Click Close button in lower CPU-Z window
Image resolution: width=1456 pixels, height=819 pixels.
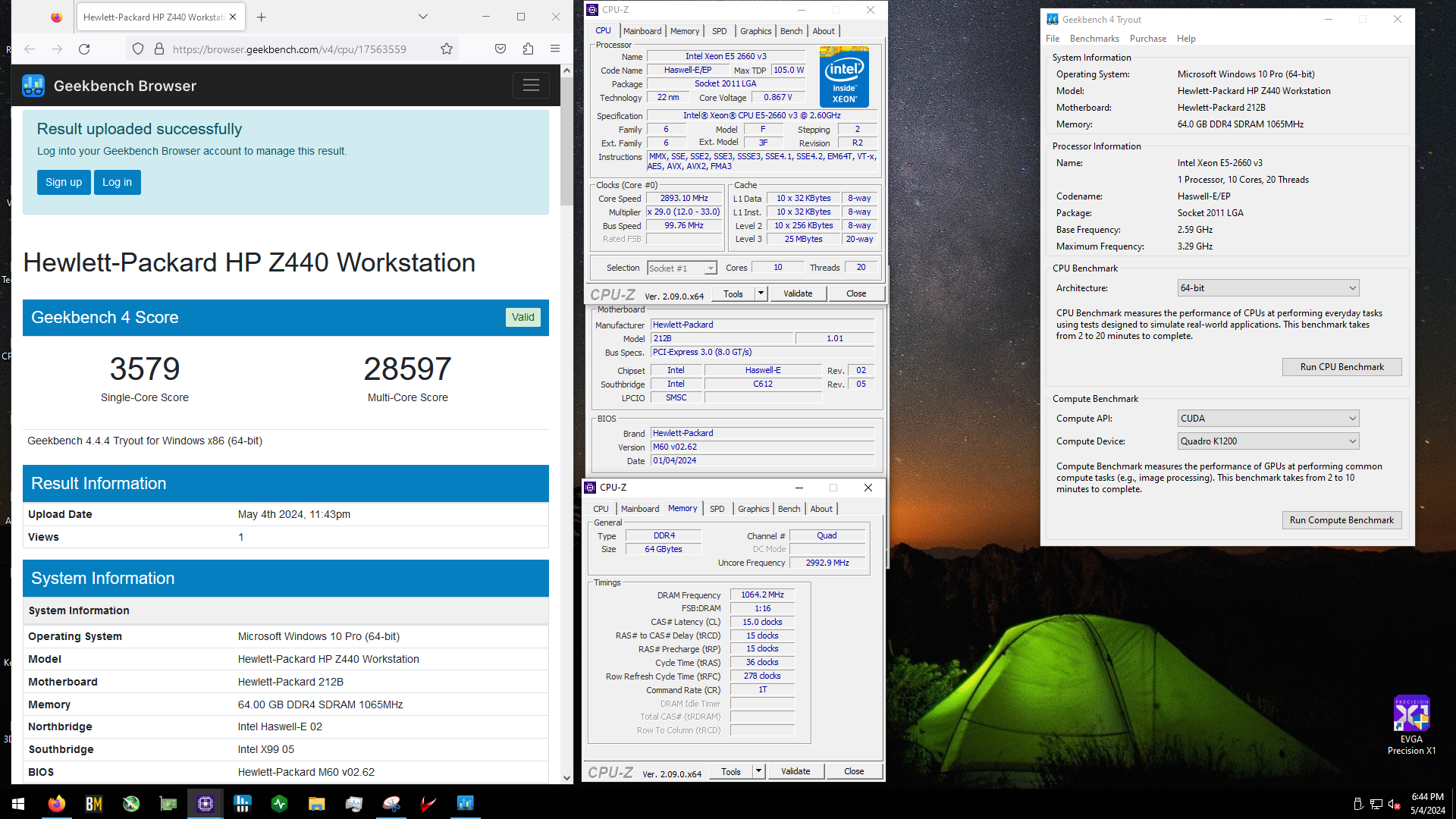click(854, 771)
